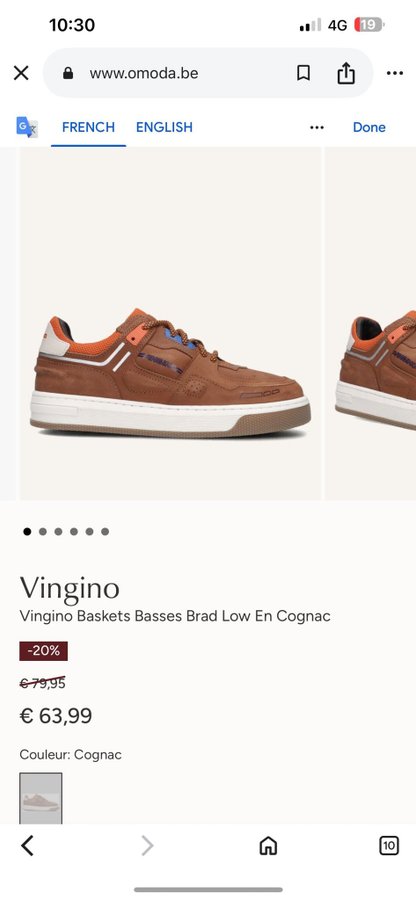This screenshot has width=416, height=900.
Task: Open the browser home icon
Action: [268, 845]
